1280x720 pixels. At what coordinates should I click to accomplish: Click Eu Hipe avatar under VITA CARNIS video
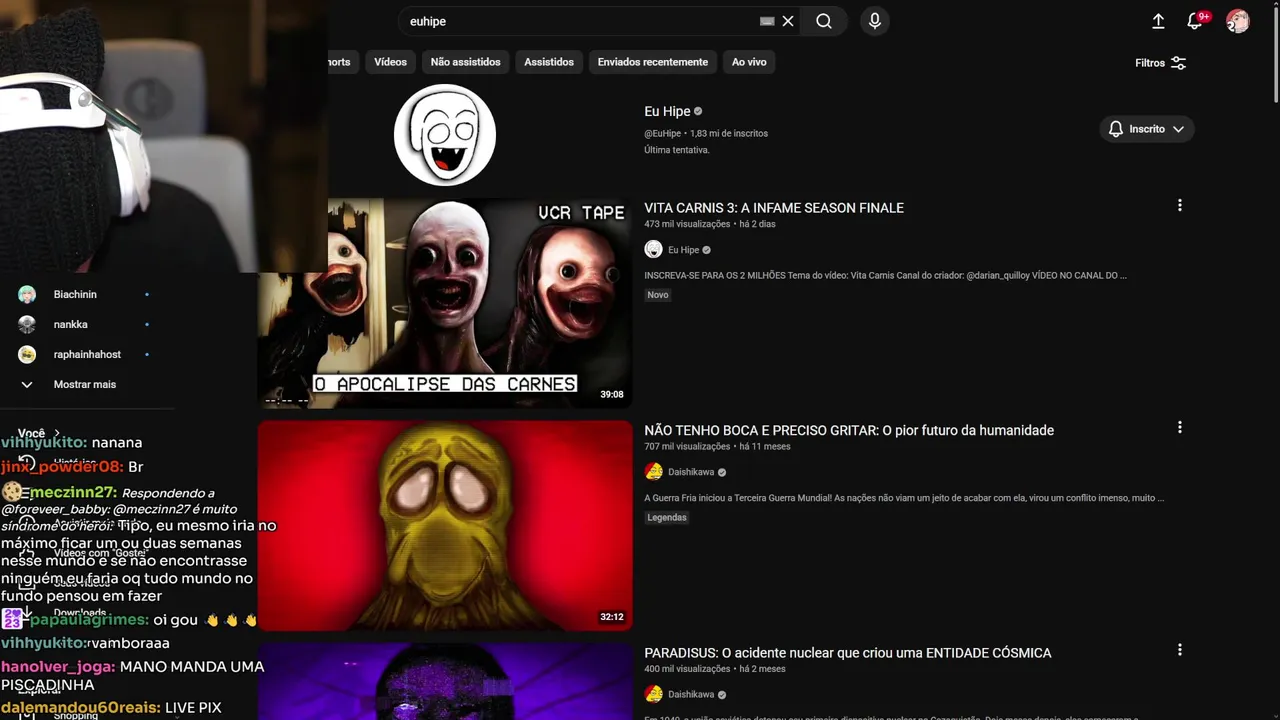click(x=653, y=250)
